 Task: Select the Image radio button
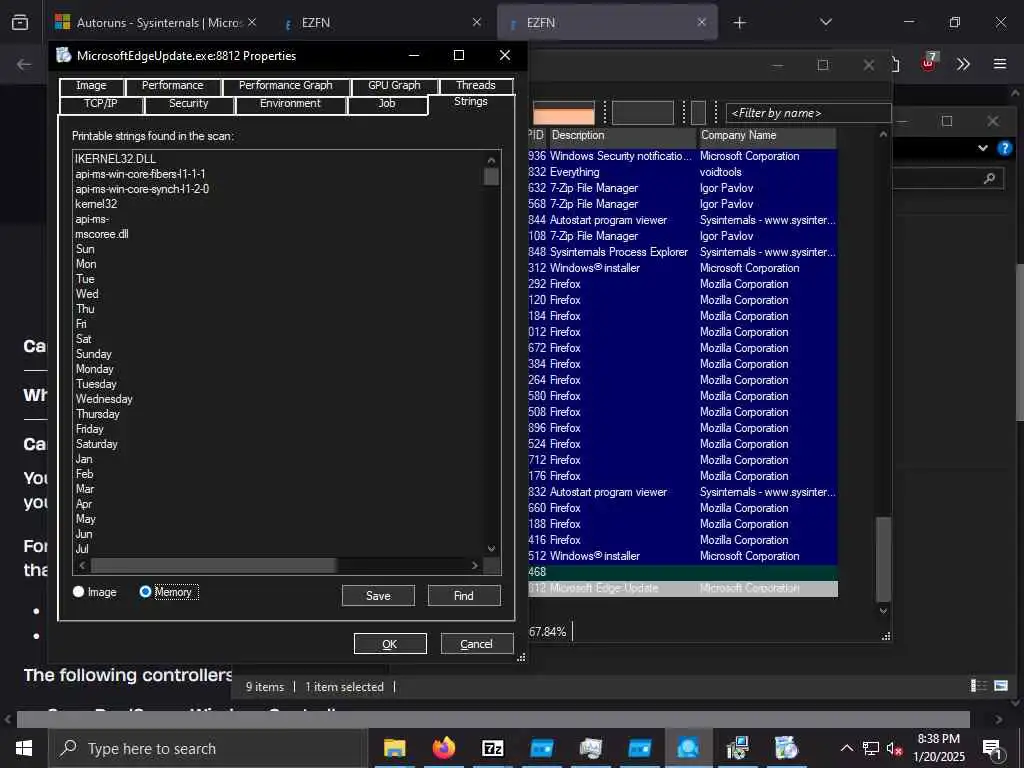tap(79, 592)
